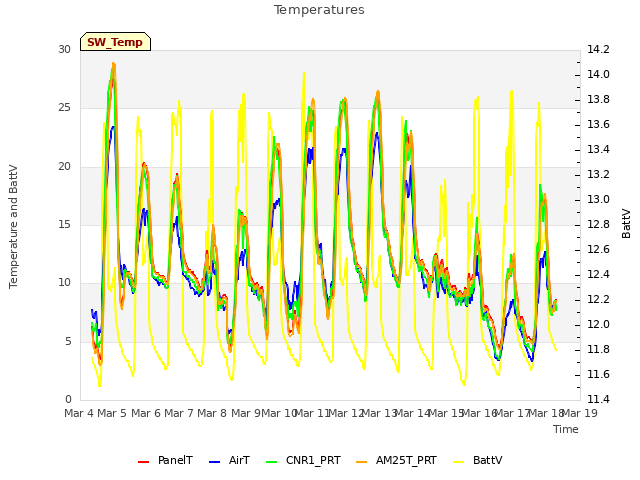640x480 pixels.
Task: Click the Mar 7 x-axis tick label
Action: 179,413
